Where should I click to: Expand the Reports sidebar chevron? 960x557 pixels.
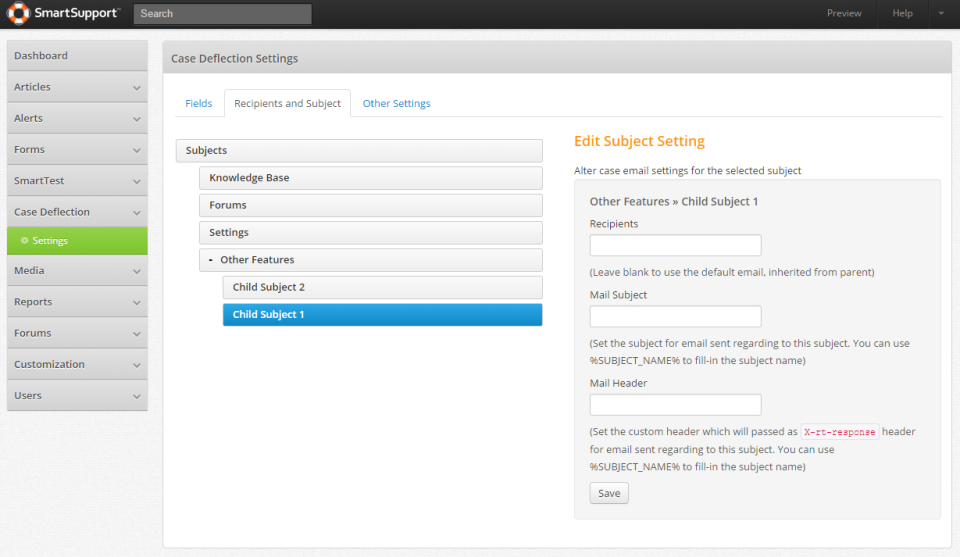(x=137, y=303)
